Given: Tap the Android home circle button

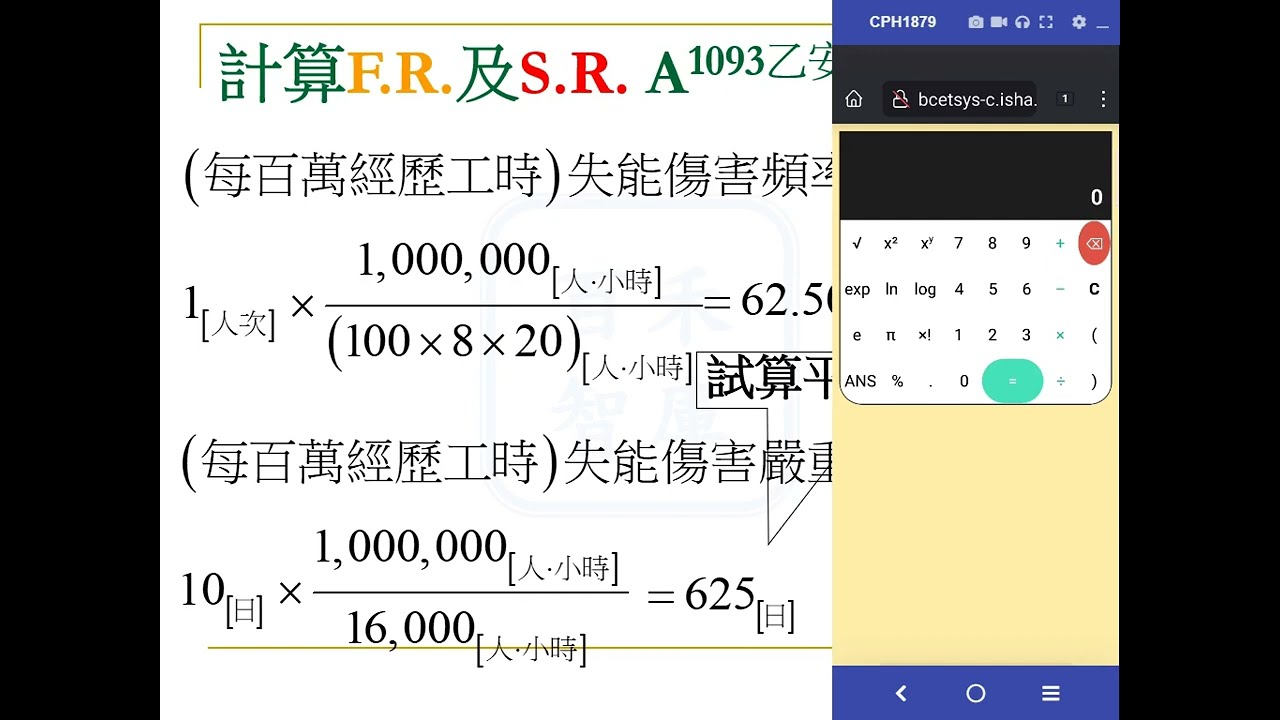Looking at the screenshot, I should (x=976, y=693).
